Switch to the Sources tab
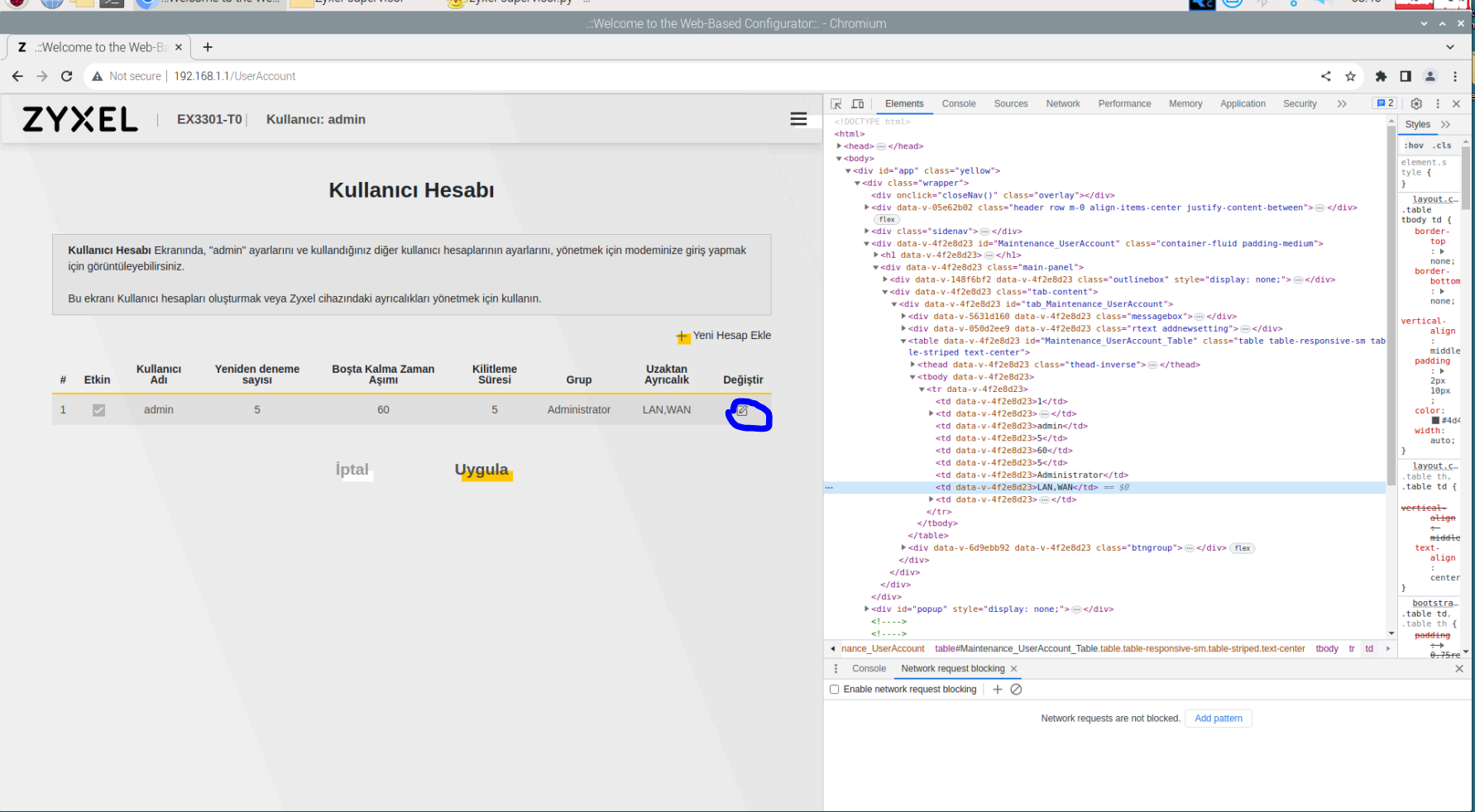The height and width of the screenshot is (812, 1475). tap(1011, 104)
